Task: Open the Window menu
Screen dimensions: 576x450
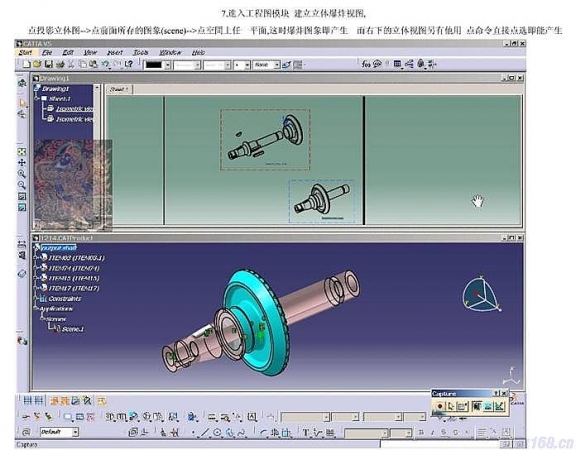Action: pyautogui.click(x=170, y=53)
